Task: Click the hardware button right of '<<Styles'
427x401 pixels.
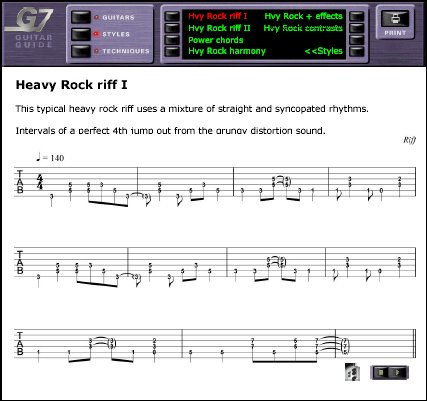Action: tap(356, 51)
